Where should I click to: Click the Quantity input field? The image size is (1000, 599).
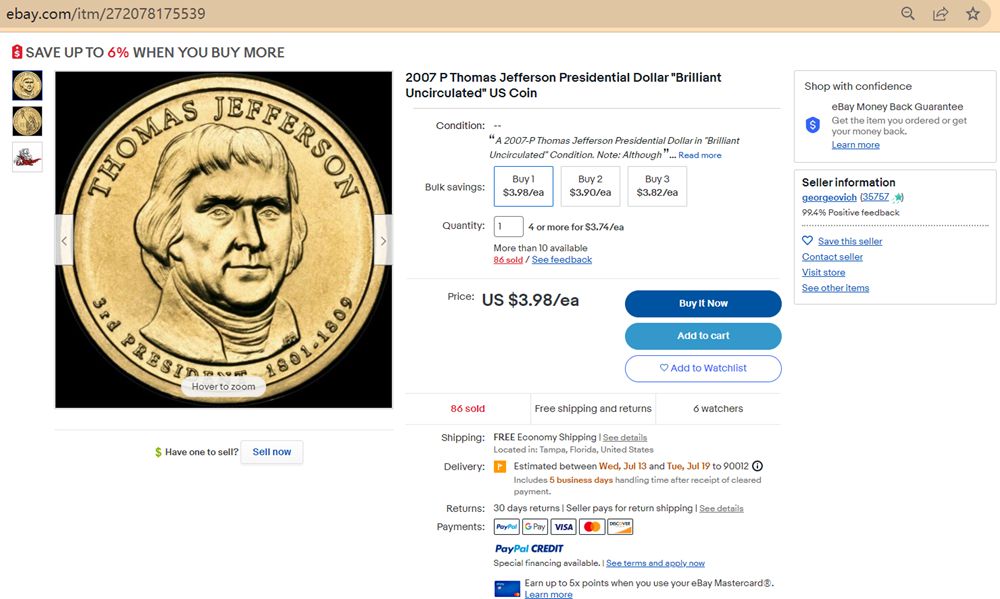coord(508,227)
